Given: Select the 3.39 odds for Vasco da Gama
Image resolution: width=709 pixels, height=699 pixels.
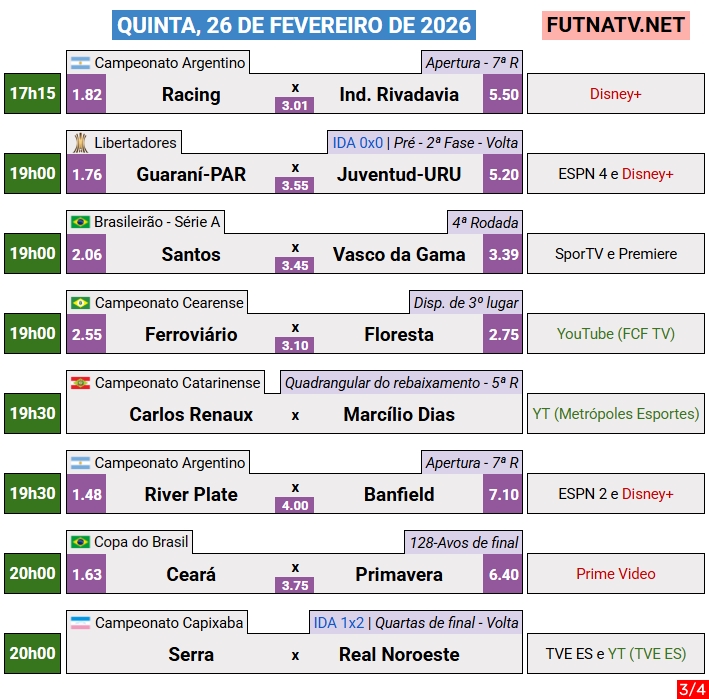Looking at the screenshot, I should pos(503,254).
